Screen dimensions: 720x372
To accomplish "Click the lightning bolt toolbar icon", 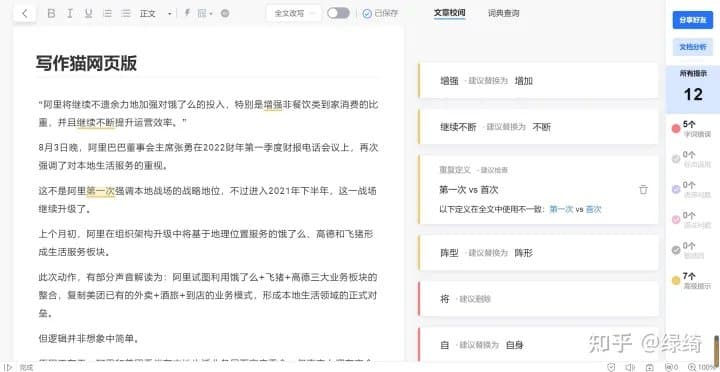I will 187,13.
